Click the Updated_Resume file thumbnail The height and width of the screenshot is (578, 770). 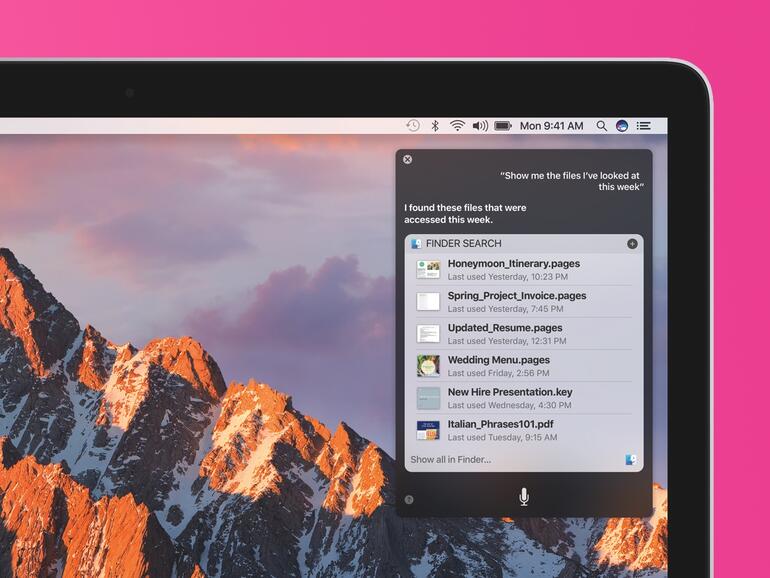pyautogui.click(x=428, y=334)
